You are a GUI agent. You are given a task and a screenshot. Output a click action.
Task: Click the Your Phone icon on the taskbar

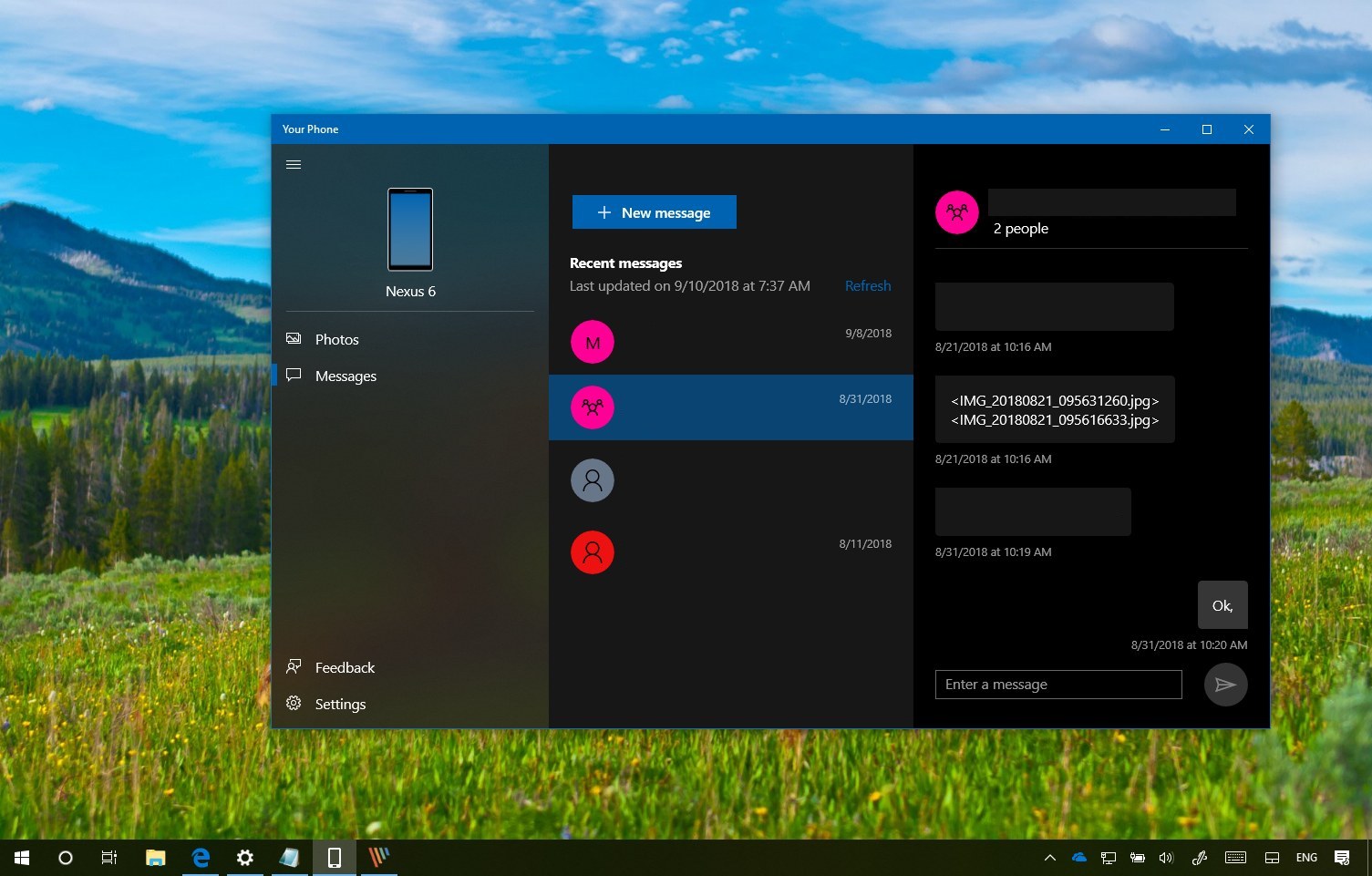tap(334, 857)
